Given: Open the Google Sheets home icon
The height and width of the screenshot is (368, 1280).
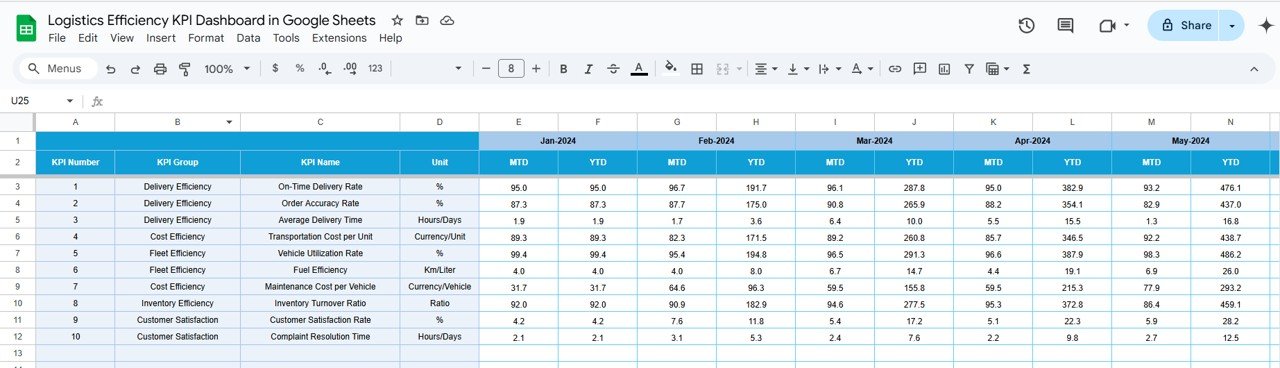Looking at the screenshot, I should click(26, 28).
